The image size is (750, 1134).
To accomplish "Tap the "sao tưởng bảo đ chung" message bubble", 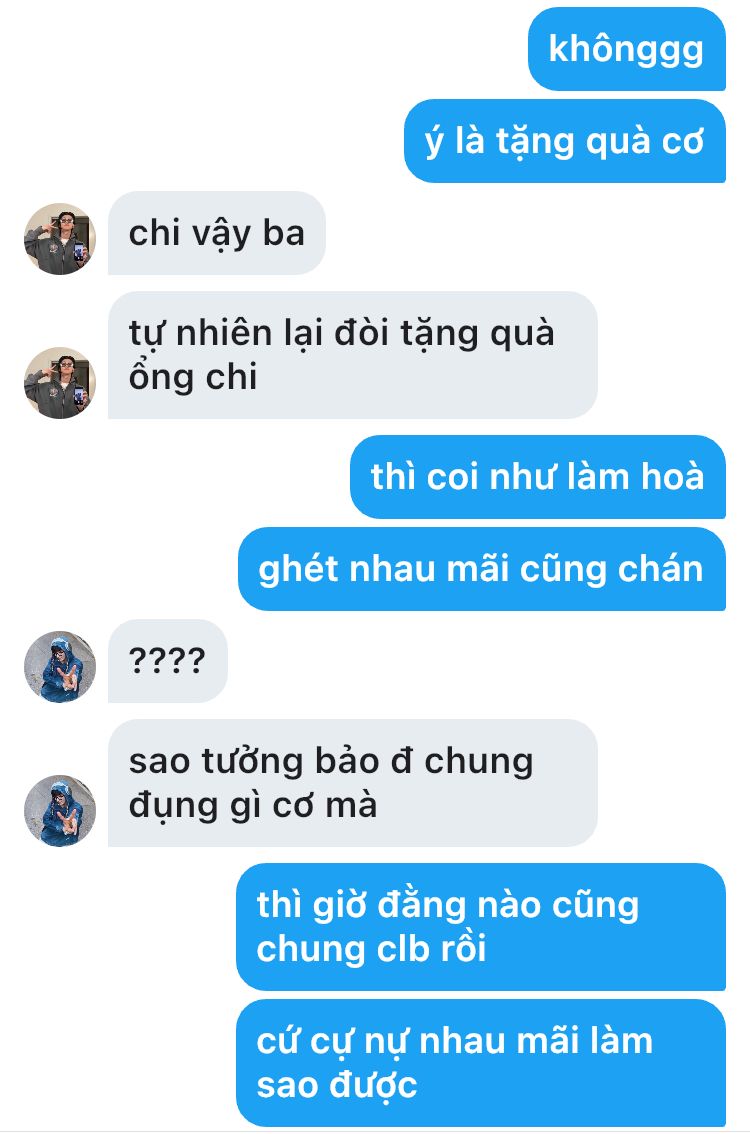I will pos(353,783).
